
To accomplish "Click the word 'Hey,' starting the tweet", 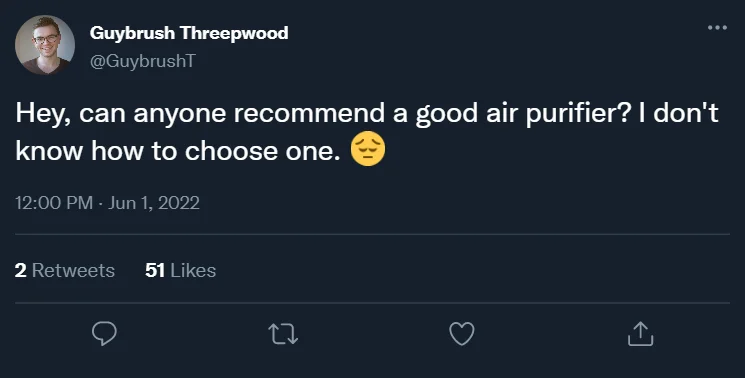I will [43, 114].
